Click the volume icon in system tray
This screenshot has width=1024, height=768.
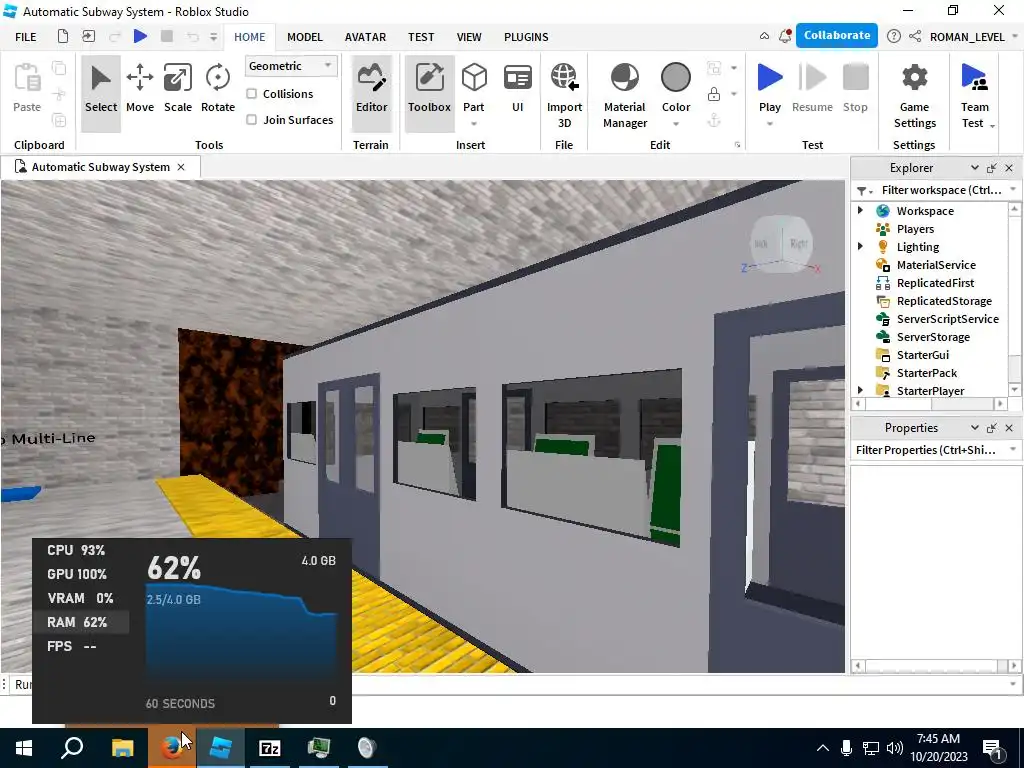pos(894,748)
